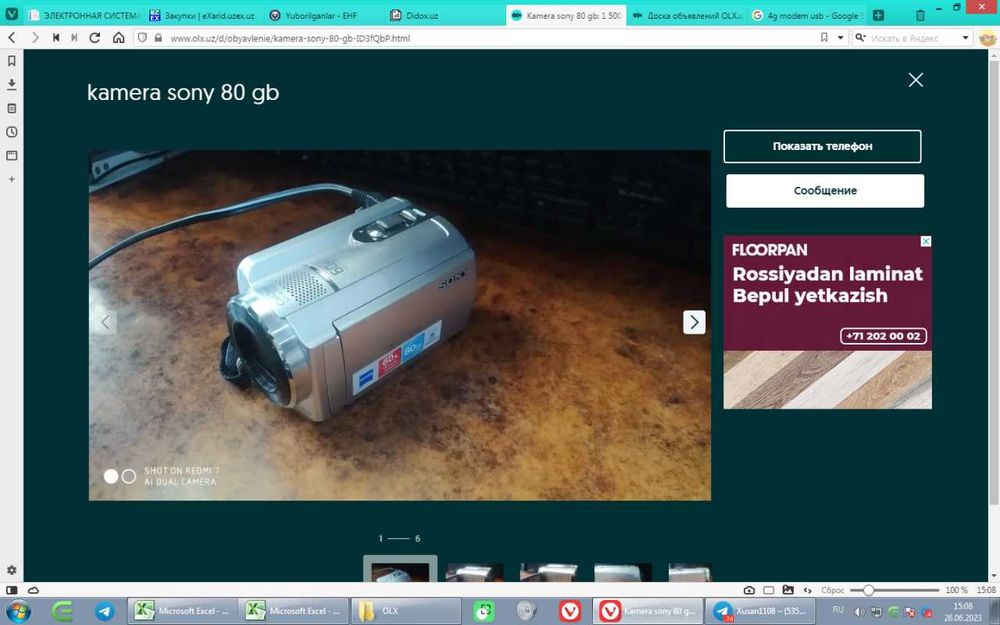
Task: Switch to Закупки eXarid.uzex.uz tab
Action: tap(204, 15)
